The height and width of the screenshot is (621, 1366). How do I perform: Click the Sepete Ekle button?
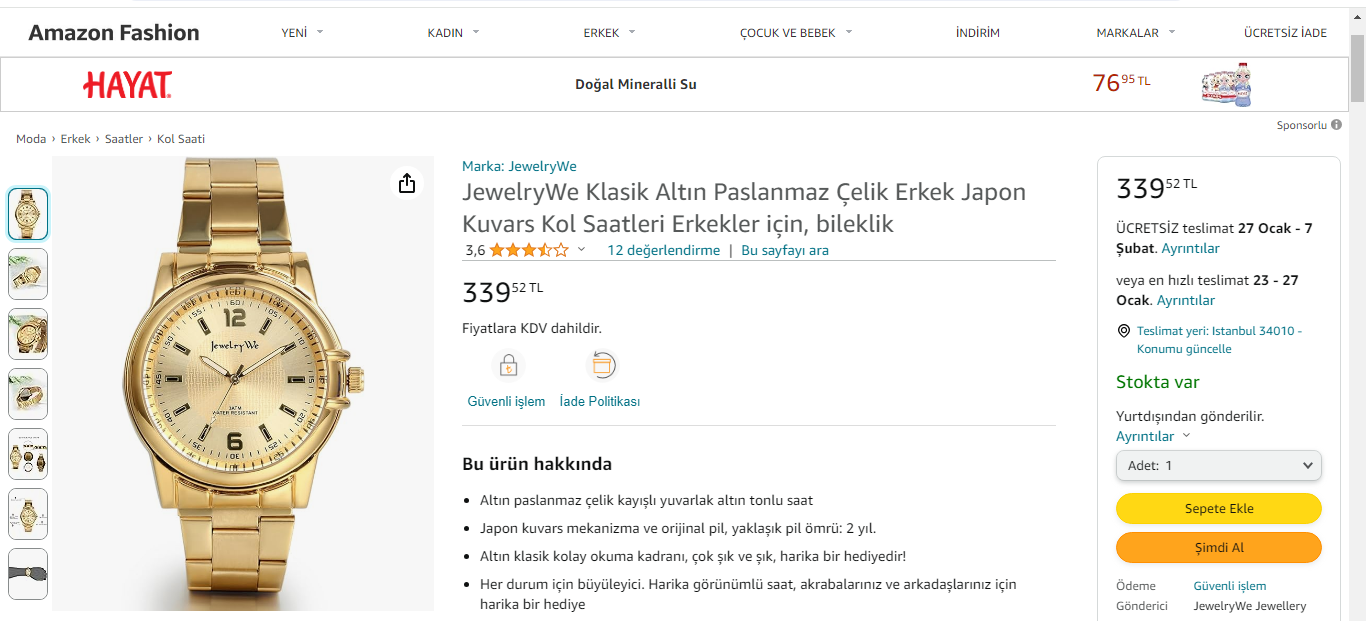coord(1218,508)
